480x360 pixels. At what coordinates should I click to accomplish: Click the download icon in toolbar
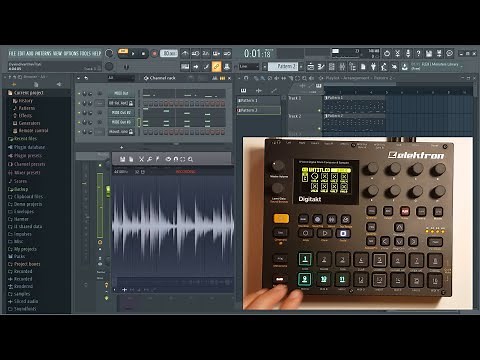pos(404,67)
